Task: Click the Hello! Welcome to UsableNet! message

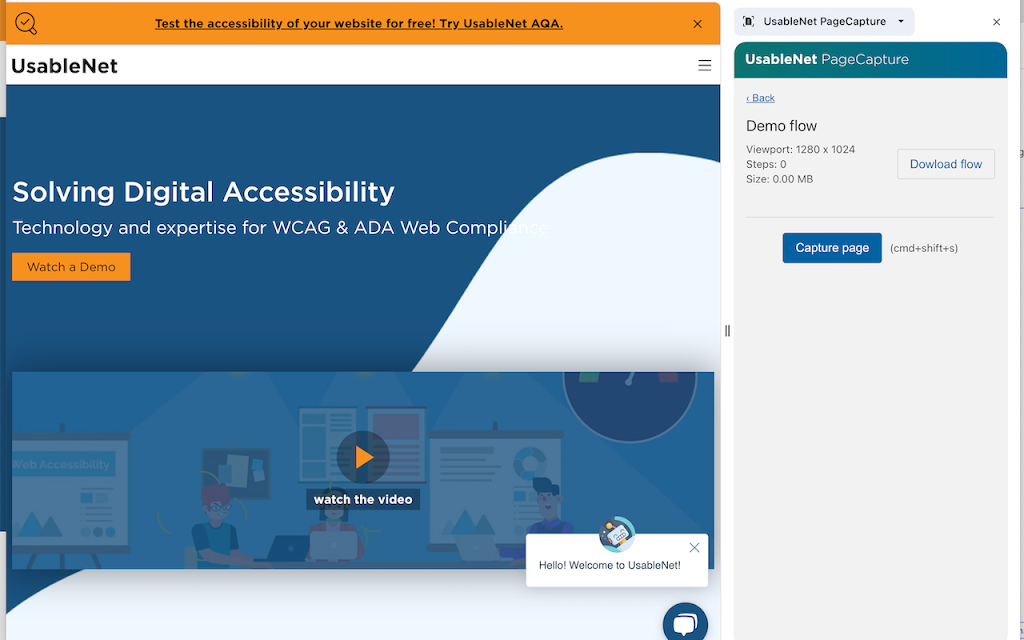Action: 609,566
